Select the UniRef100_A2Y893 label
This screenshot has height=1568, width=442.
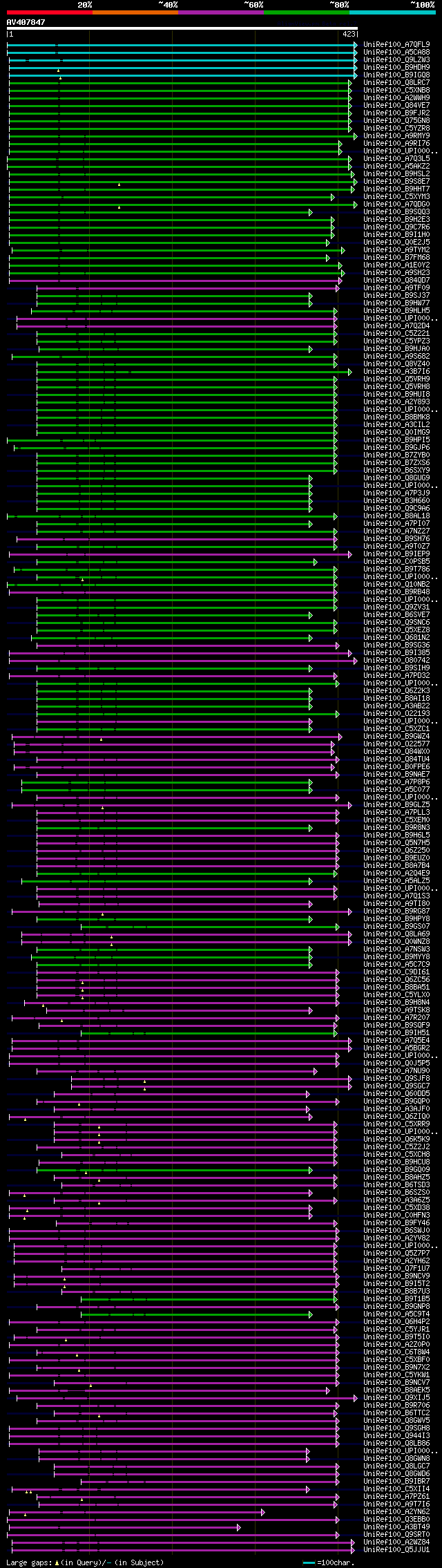pyautogui.click(x=396, y=402)
